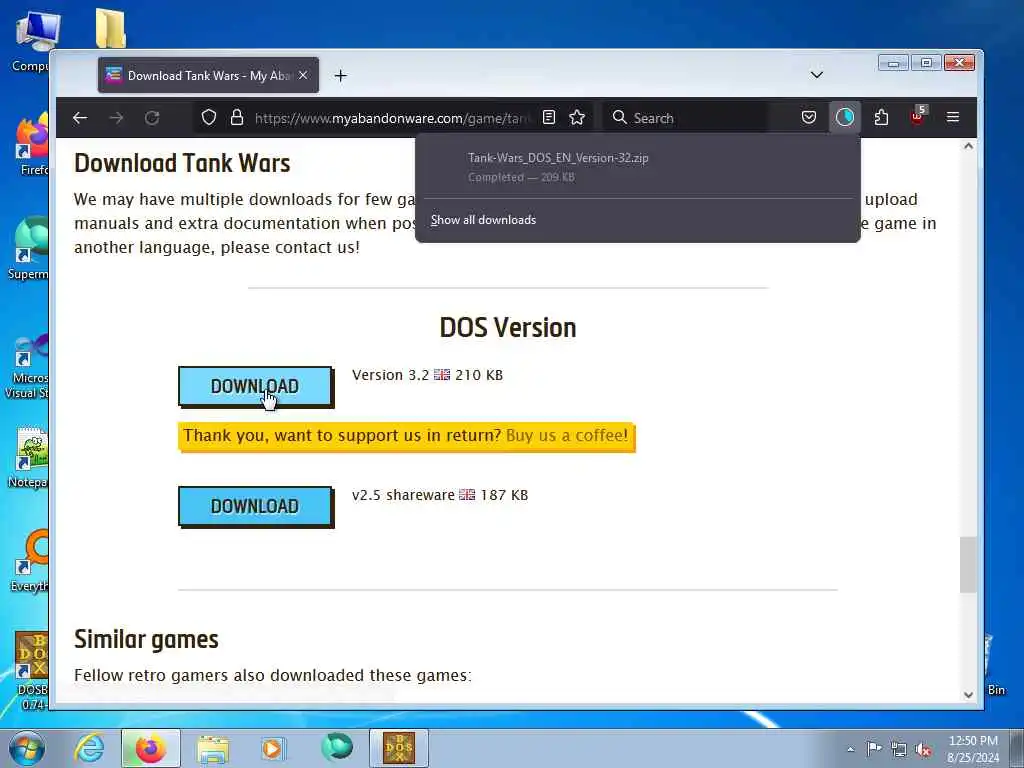Click the vertical scrollbar thumb
The width and height of the screenshot is (1024, 768).
point(968,564)
